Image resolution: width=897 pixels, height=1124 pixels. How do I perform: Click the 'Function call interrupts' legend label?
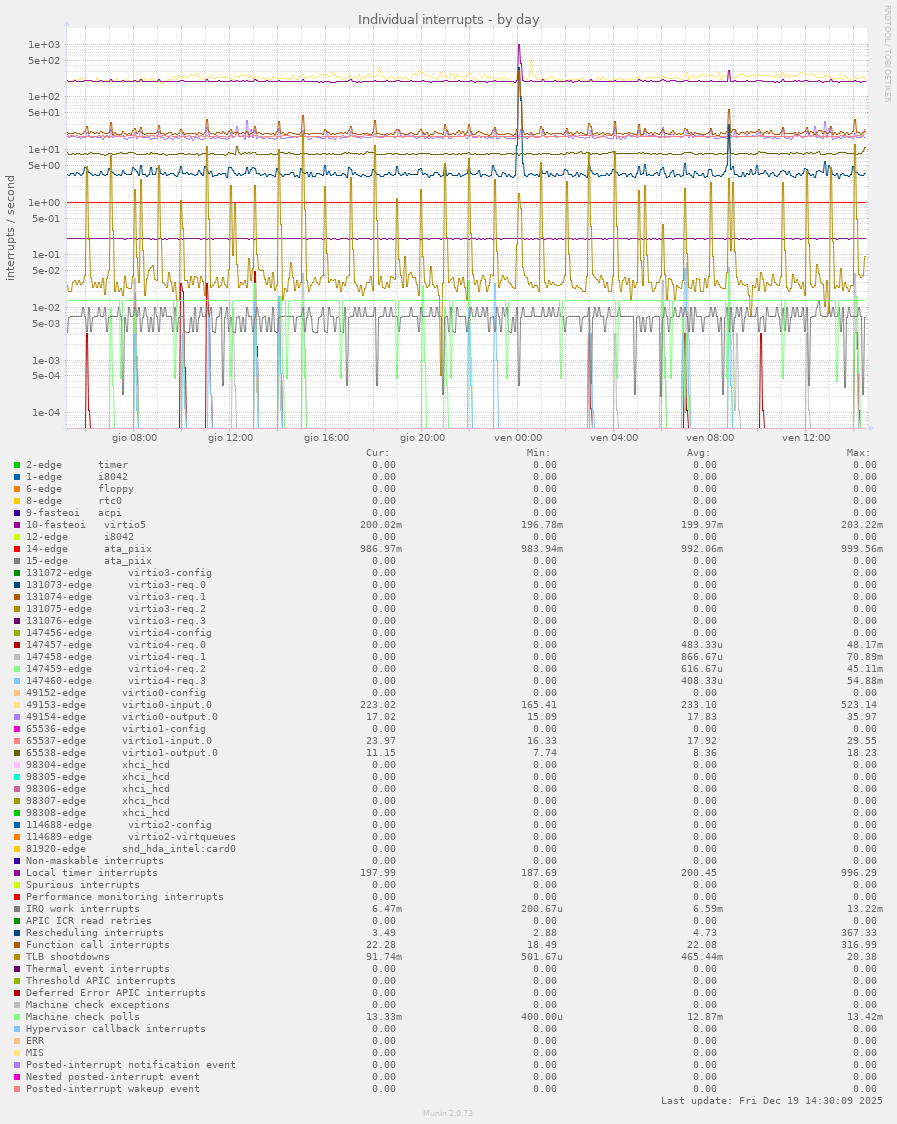point(97,945)
